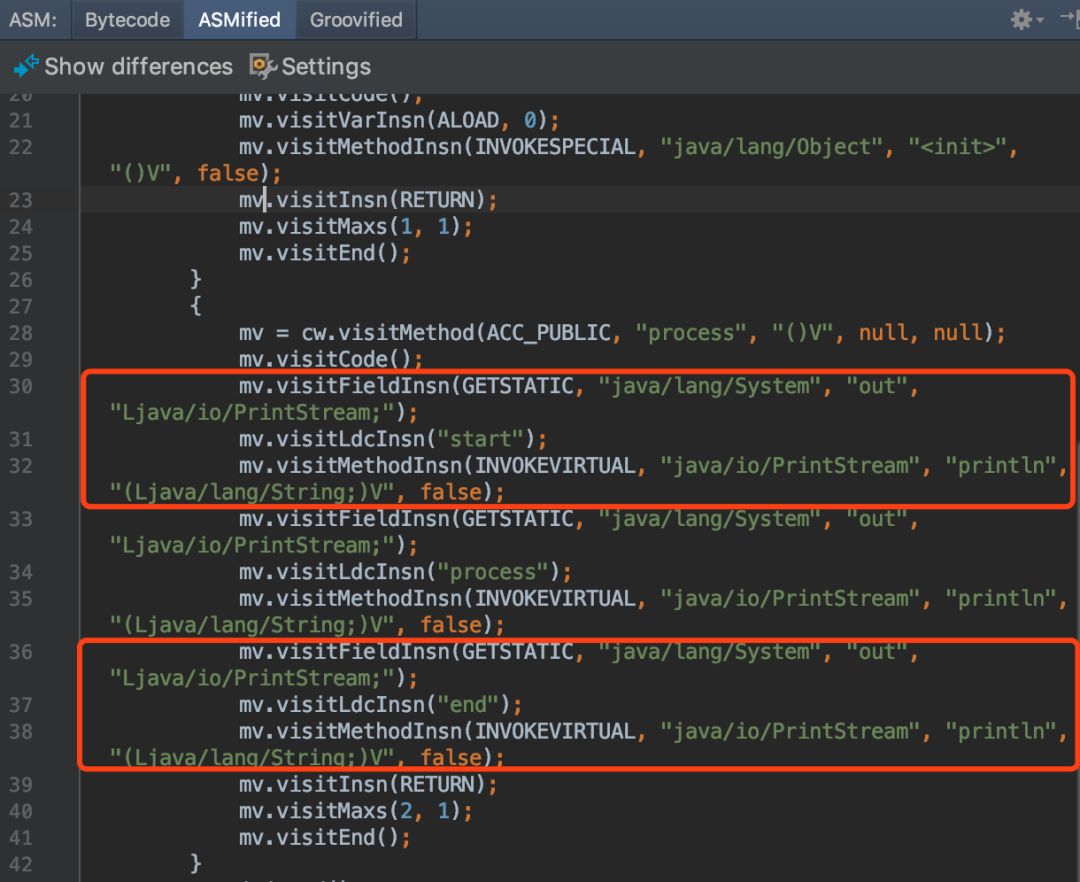Expand the gear icon's dropdown arrow

1043,19
